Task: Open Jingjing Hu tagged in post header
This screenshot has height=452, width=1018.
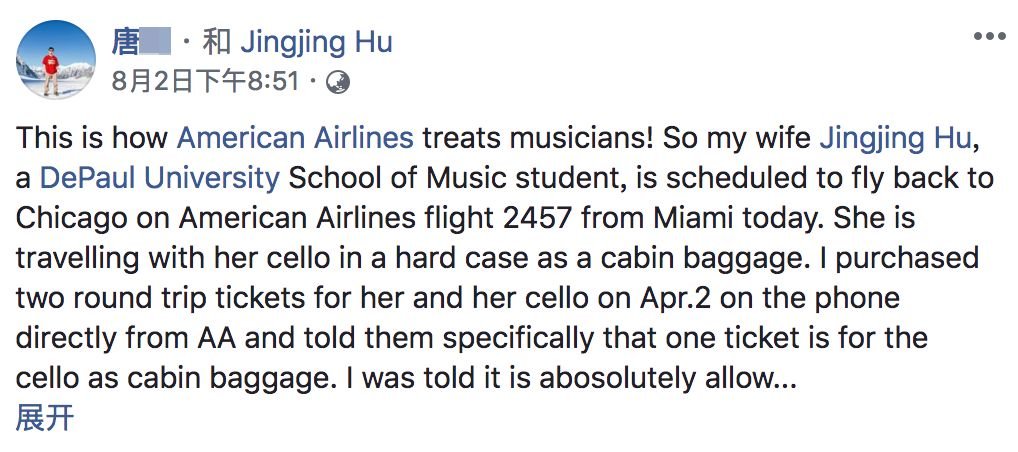Action: (315, 42)
